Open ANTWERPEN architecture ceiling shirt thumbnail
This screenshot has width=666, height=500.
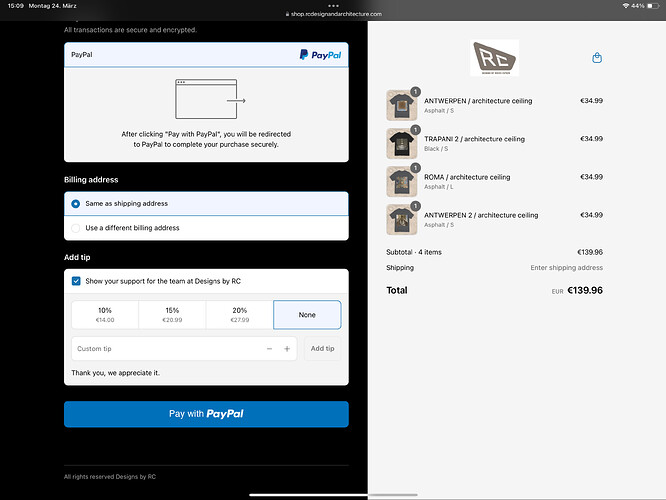(401, 105)
